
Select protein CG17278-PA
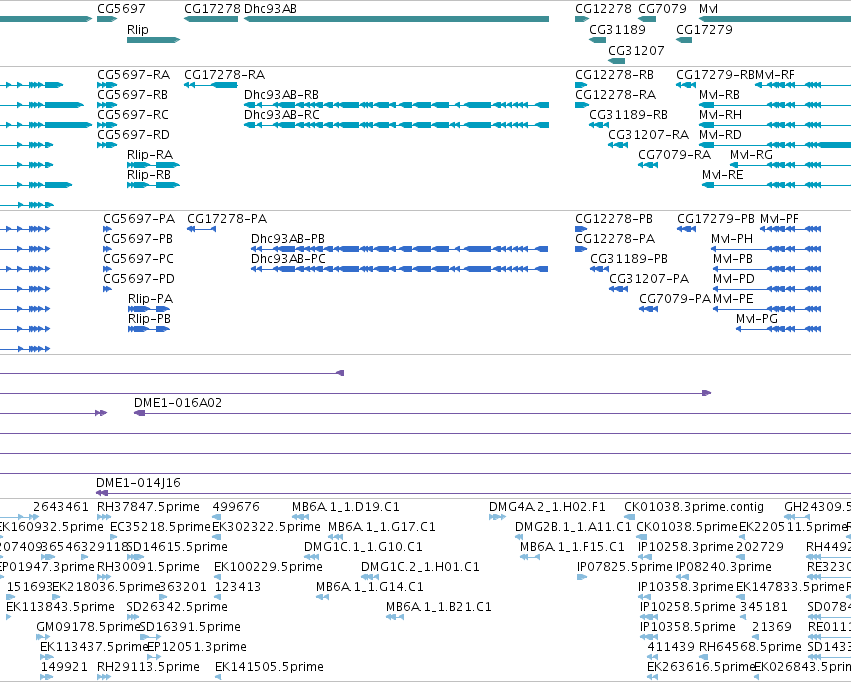tap(201, 229)
